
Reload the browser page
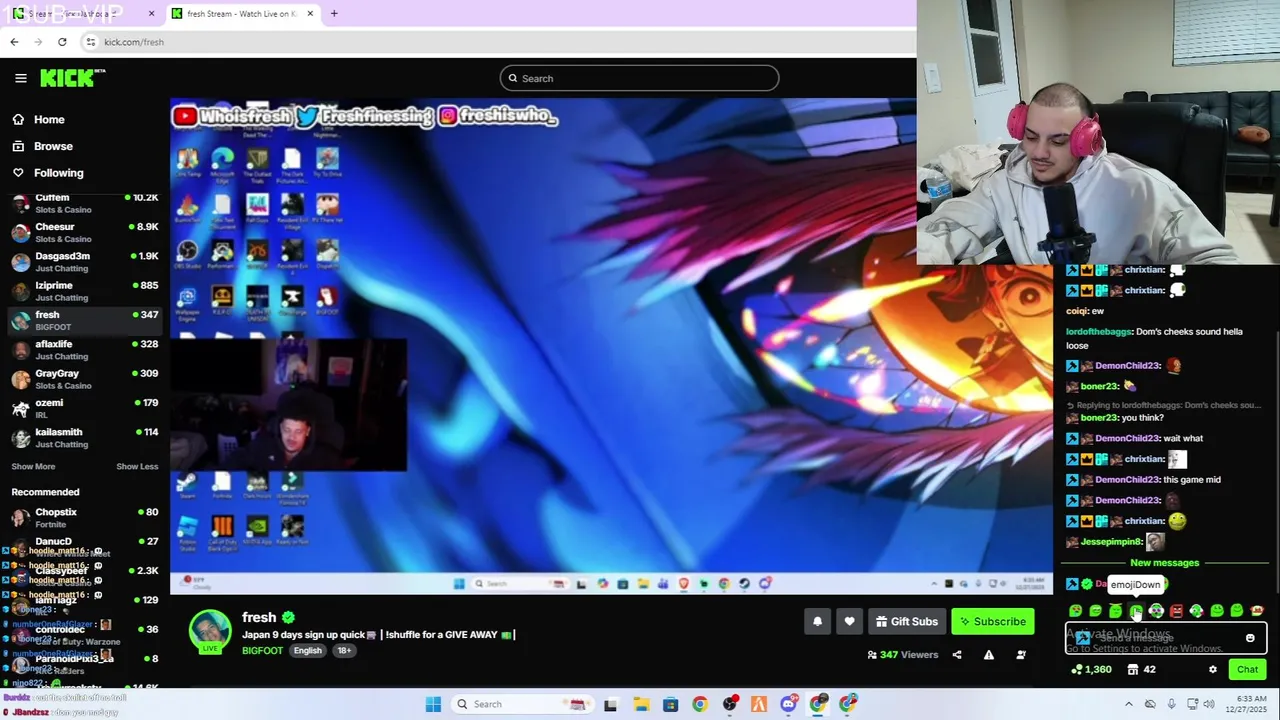62,42
